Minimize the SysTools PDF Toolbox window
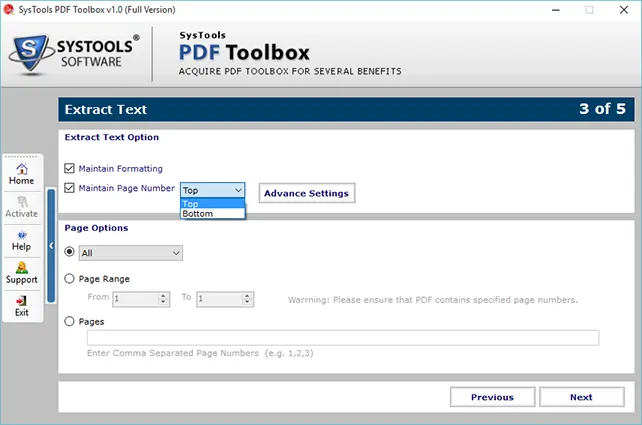 pos(556,10)
